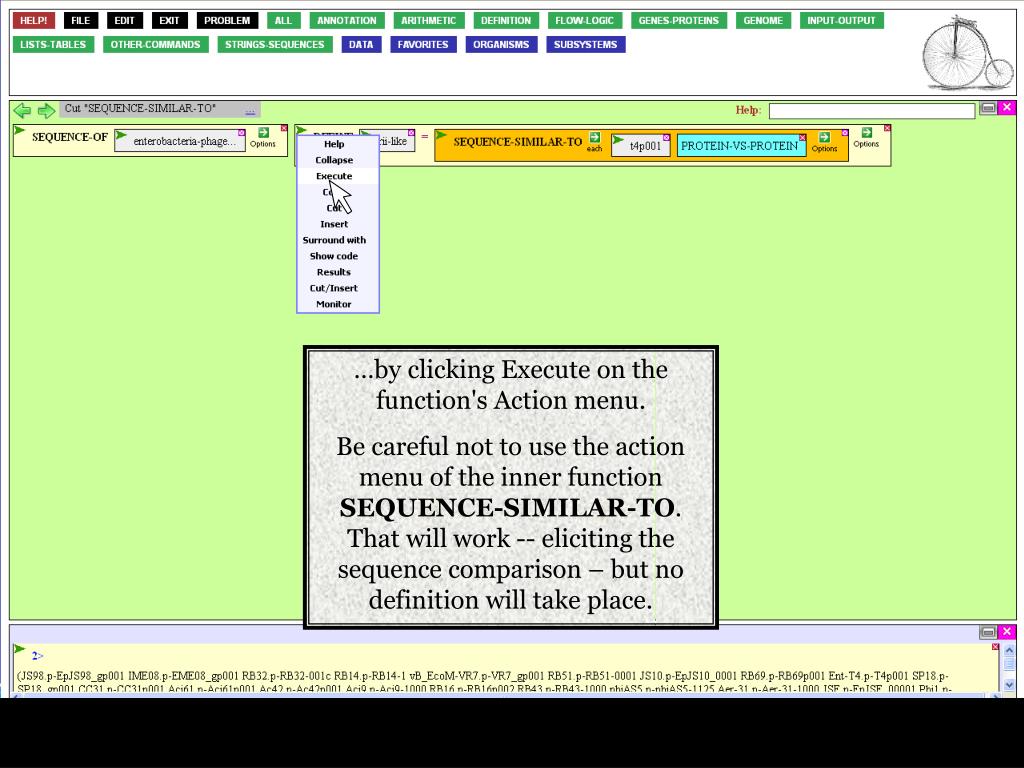Open the ANNOTATION palette
Screen dimensions: 1024x768
click(x=347, y=20)
